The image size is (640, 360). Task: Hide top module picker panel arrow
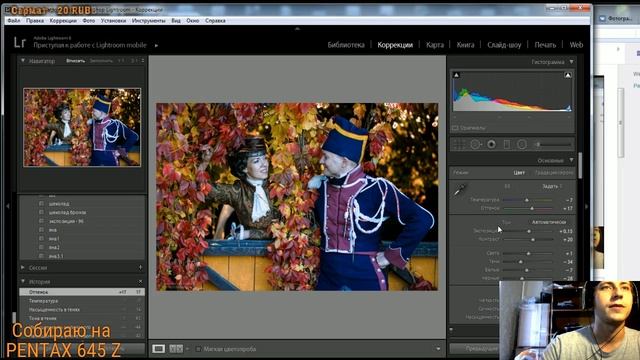pyautogui.click(x=297, y=29)
